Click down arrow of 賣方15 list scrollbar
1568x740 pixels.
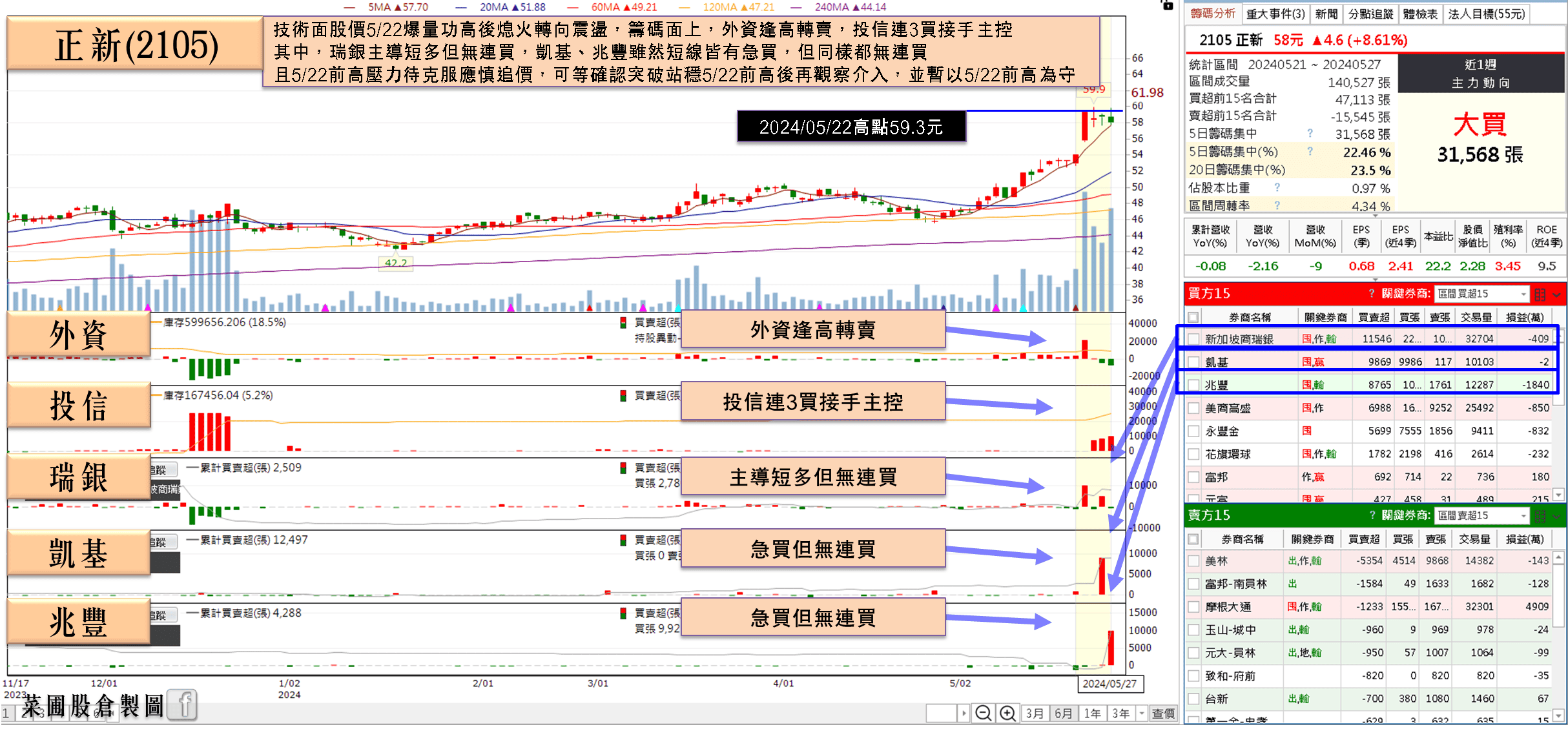coord(1558,715)
